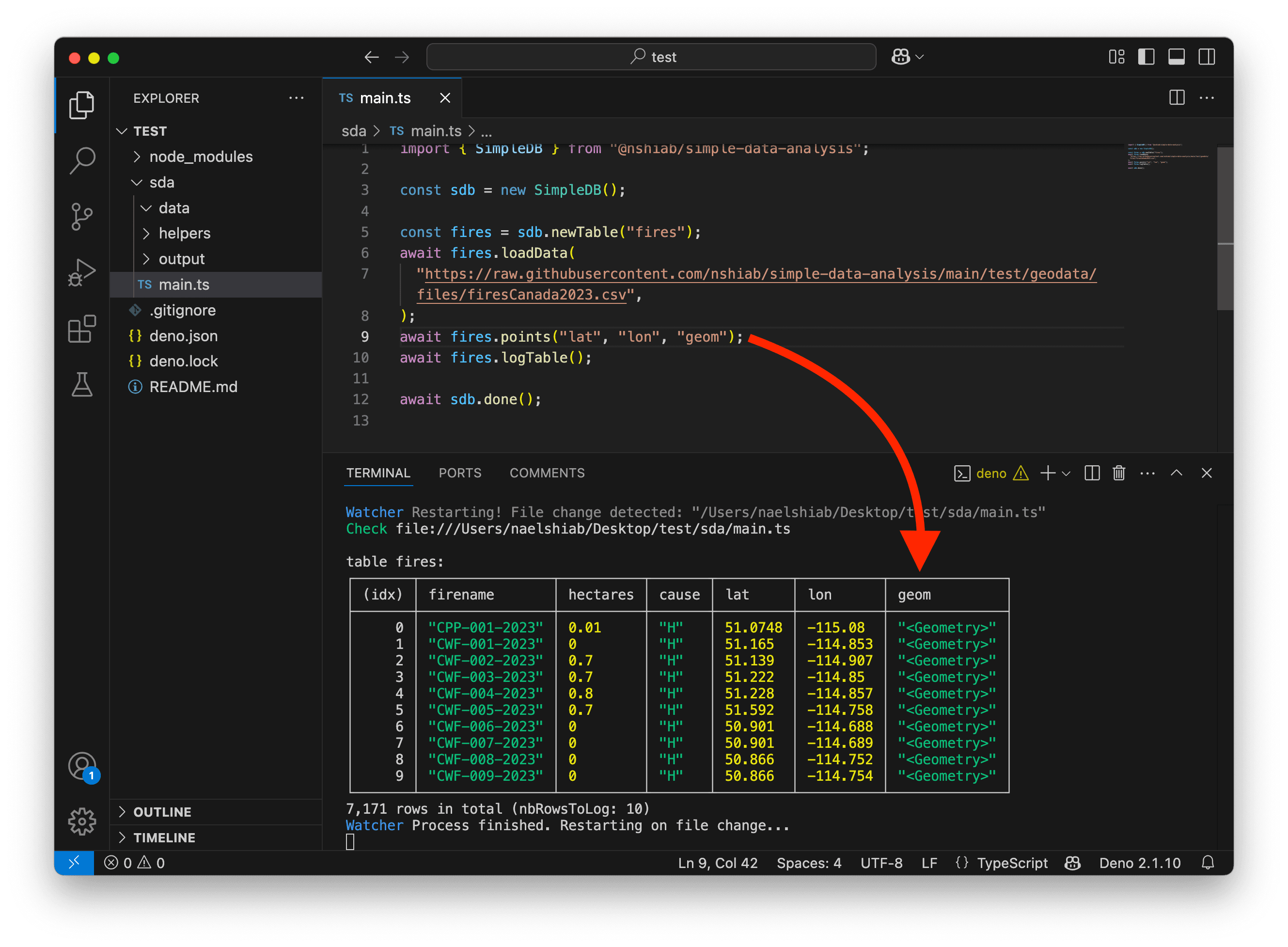The image size is (1288, 947).
Task: Close the main.ts editor tab
Action: tap(445, 98)
